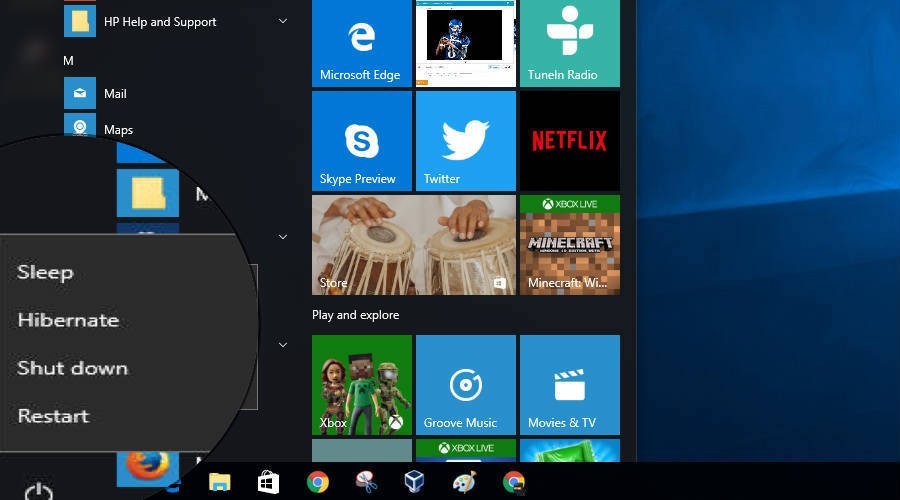Pick Restart from the power menu
900x500 pixels.
coord(53,416)
